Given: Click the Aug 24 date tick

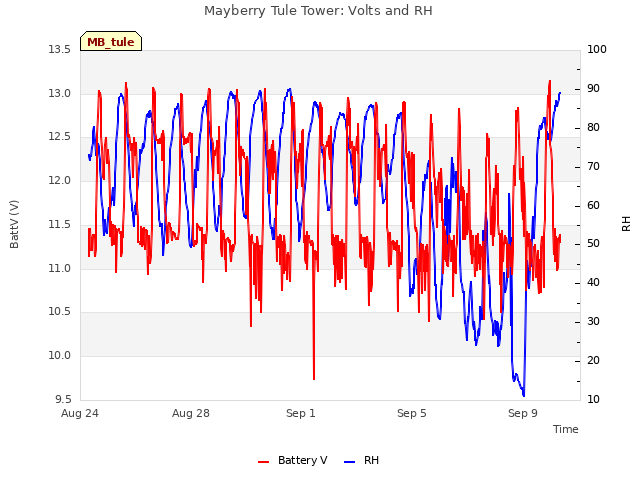Looking at the screenshot, I should [80, 413].
